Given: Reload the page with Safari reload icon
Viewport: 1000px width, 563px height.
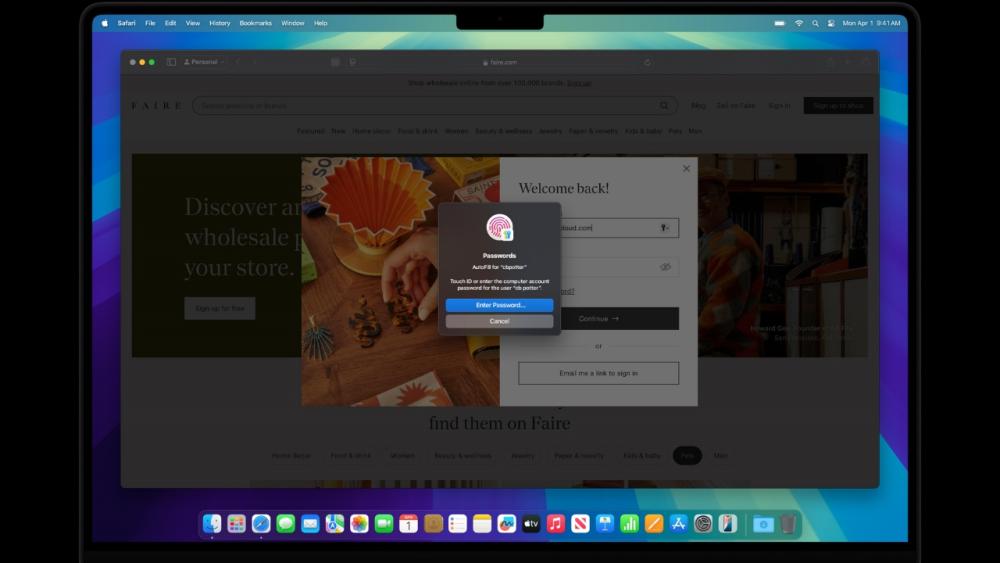Looking at the screenshot, I should click(647, 62).
